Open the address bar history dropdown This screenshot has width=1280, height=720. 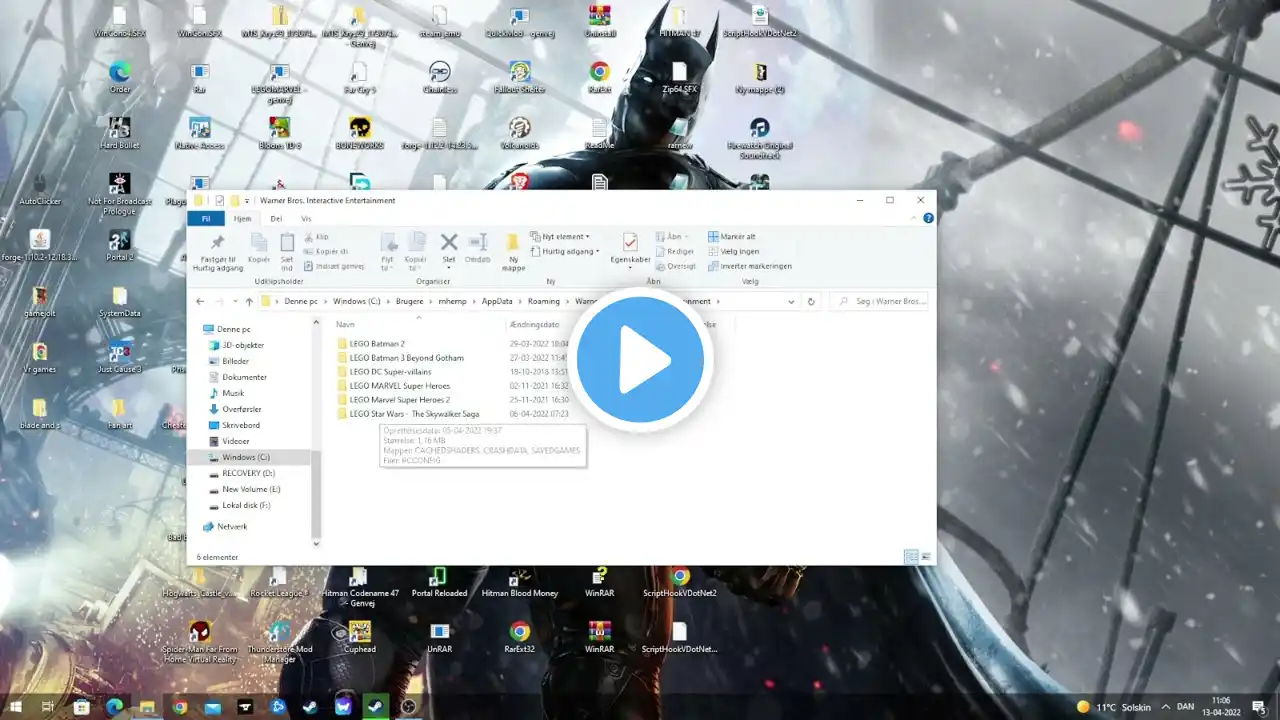pos(791,301)
